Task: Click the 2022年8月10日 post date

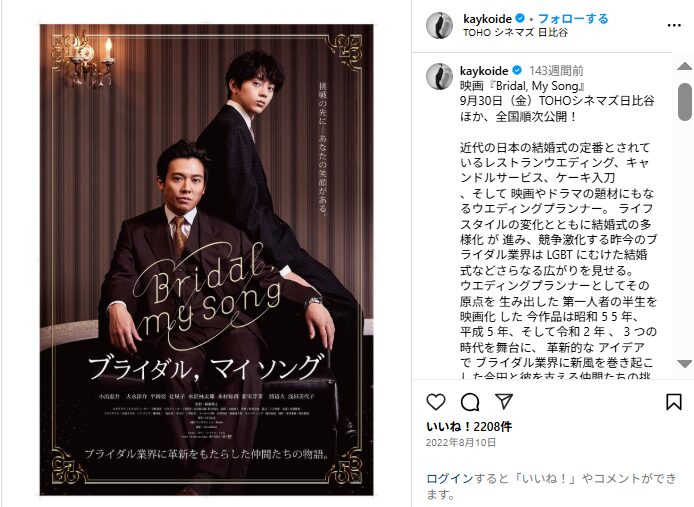Action: [461, 442]
